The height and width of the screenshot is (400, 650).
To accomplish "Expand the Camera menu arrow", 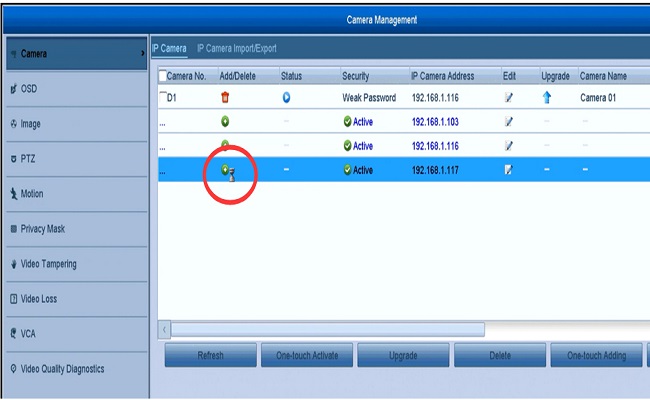I will (142, 53).
